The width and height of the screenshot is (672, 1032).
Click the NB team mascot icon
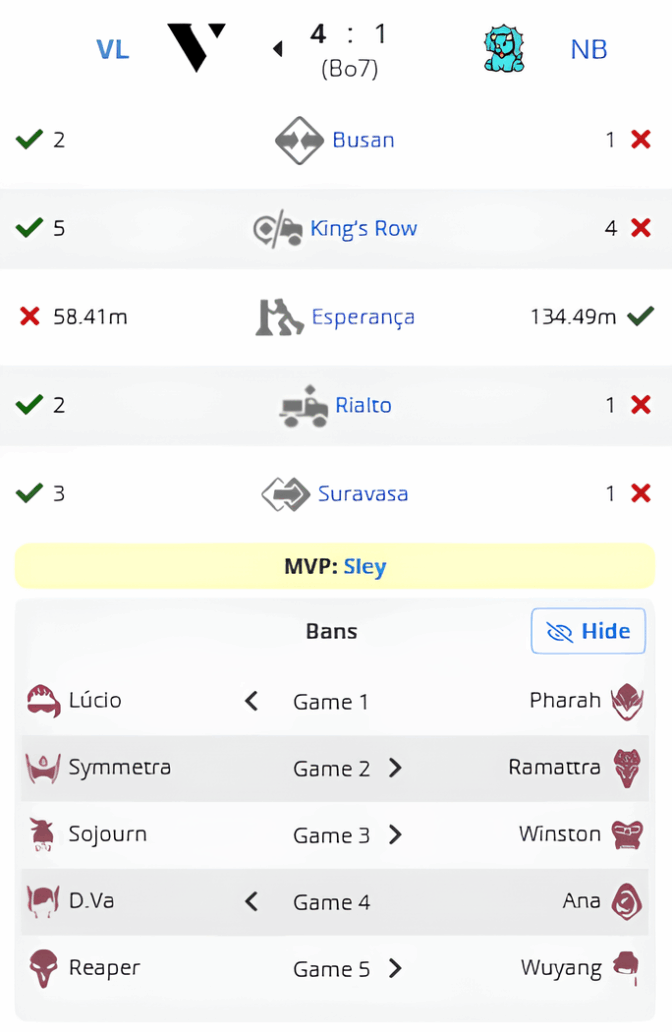pyautogui.click(x=502, y=49)
